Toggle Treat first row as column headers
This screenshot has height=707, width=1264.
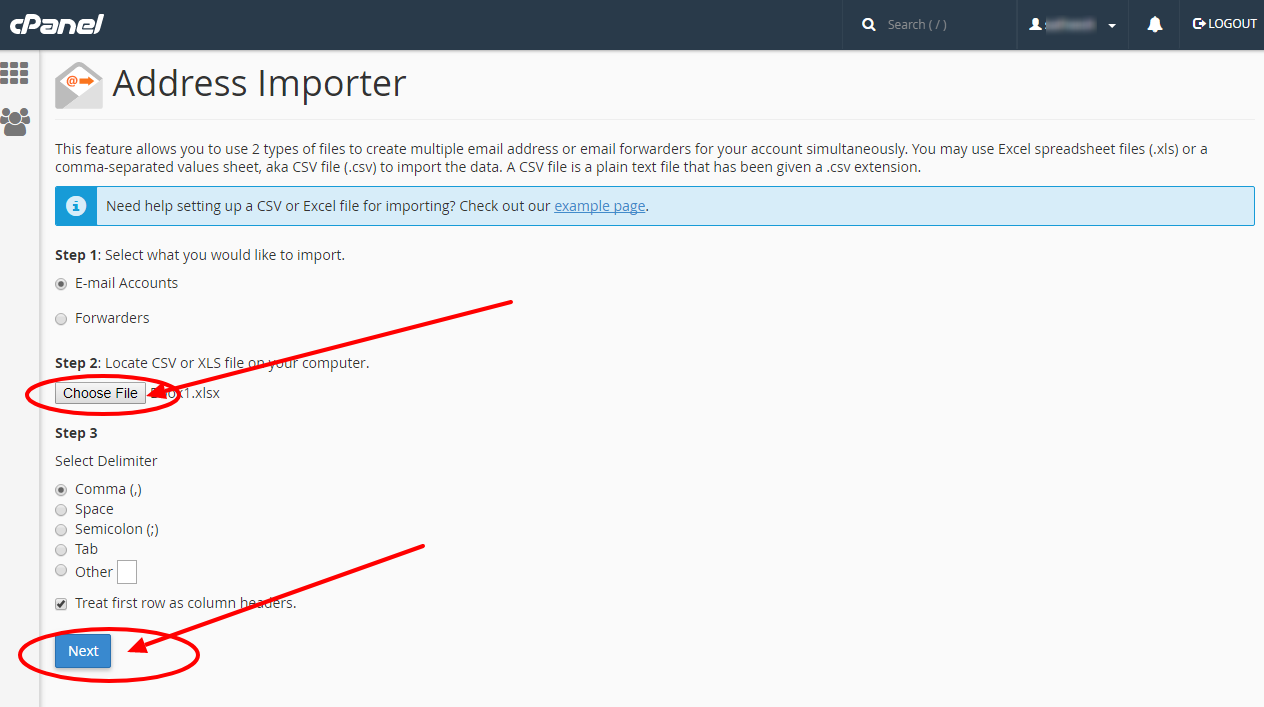(61, 604)
